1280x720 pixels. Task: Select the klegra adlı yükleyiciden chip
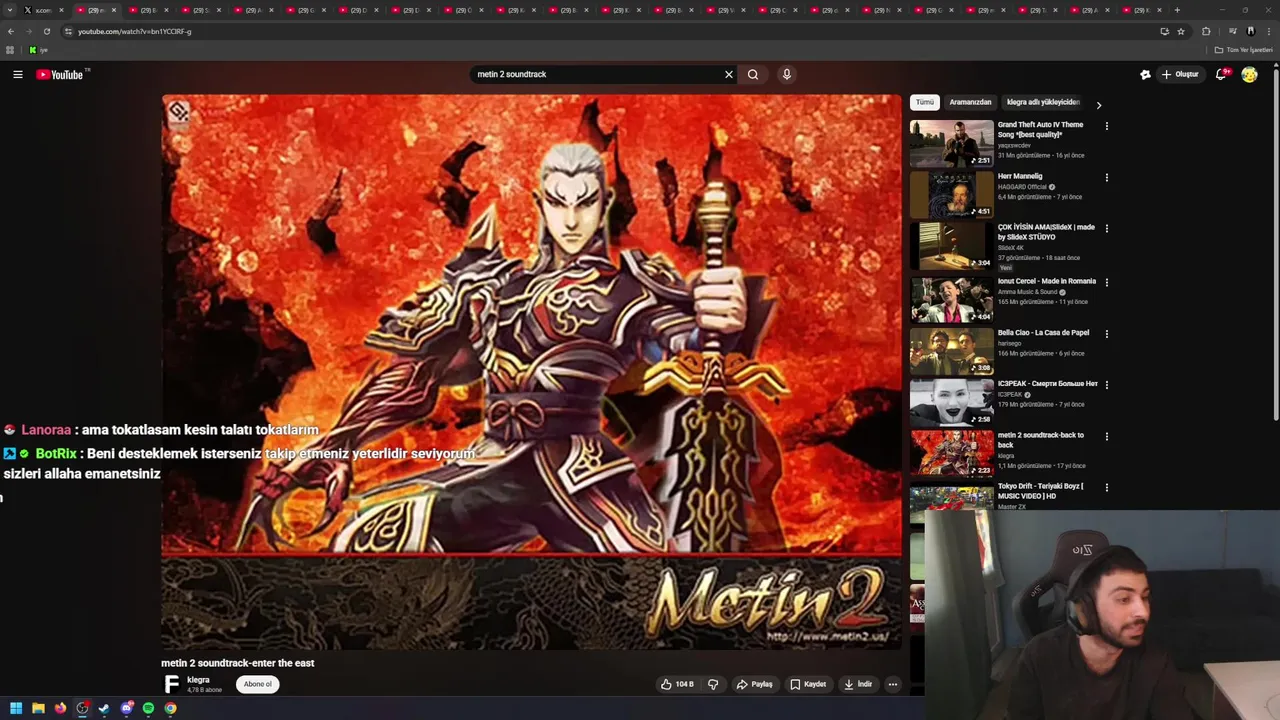coord(1043,102)
